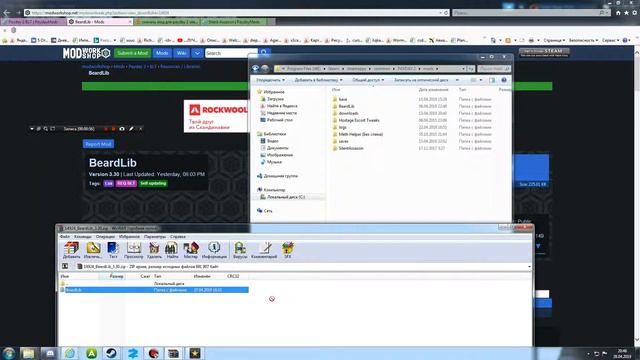Click WinRAR SFX toolbar icon
Image resolution: width=640 pixels, height=360 pixels.
[x=288, y=250]
